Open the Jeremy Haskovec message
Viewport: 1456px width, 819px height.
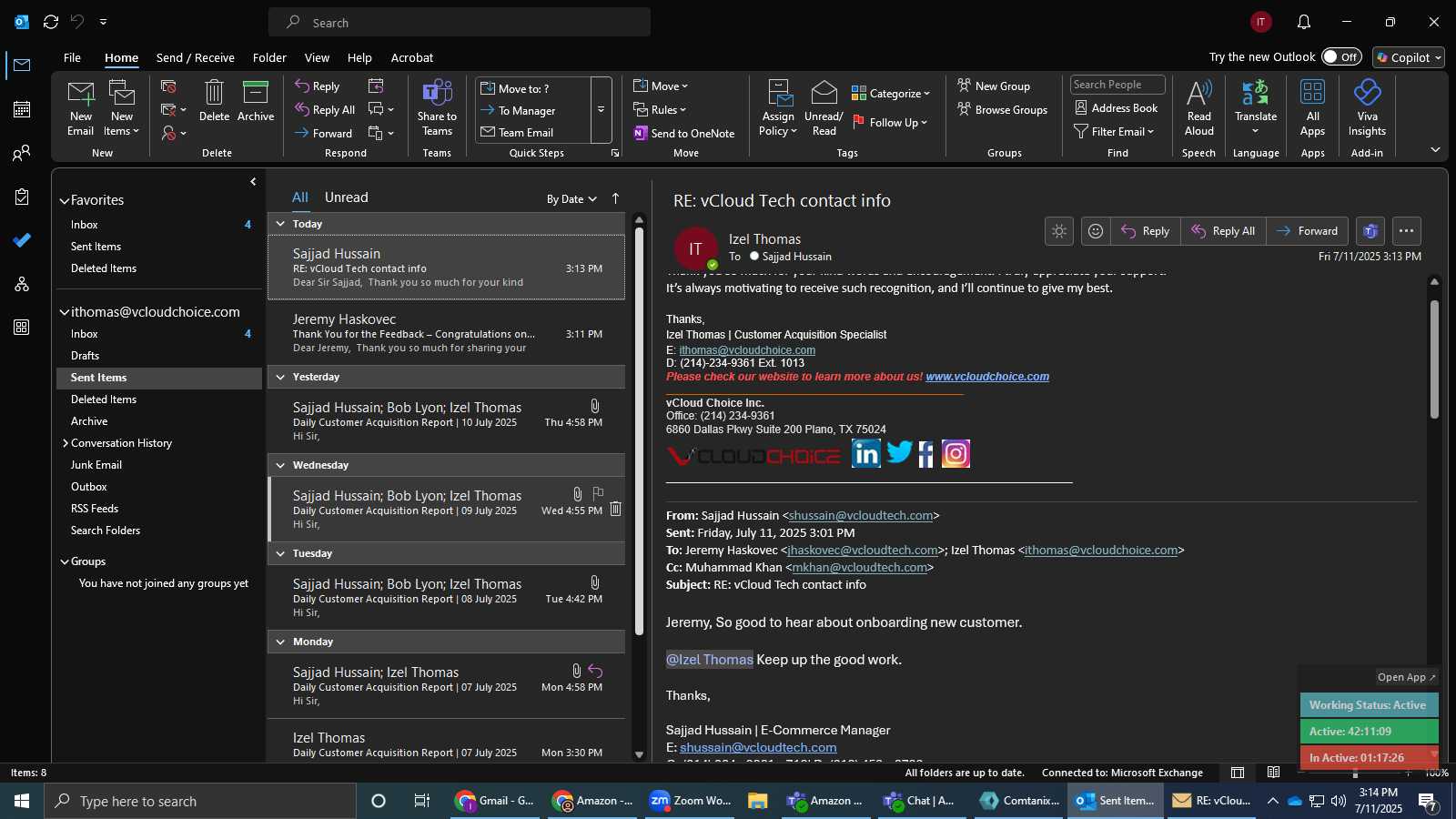tap(447, 333)
